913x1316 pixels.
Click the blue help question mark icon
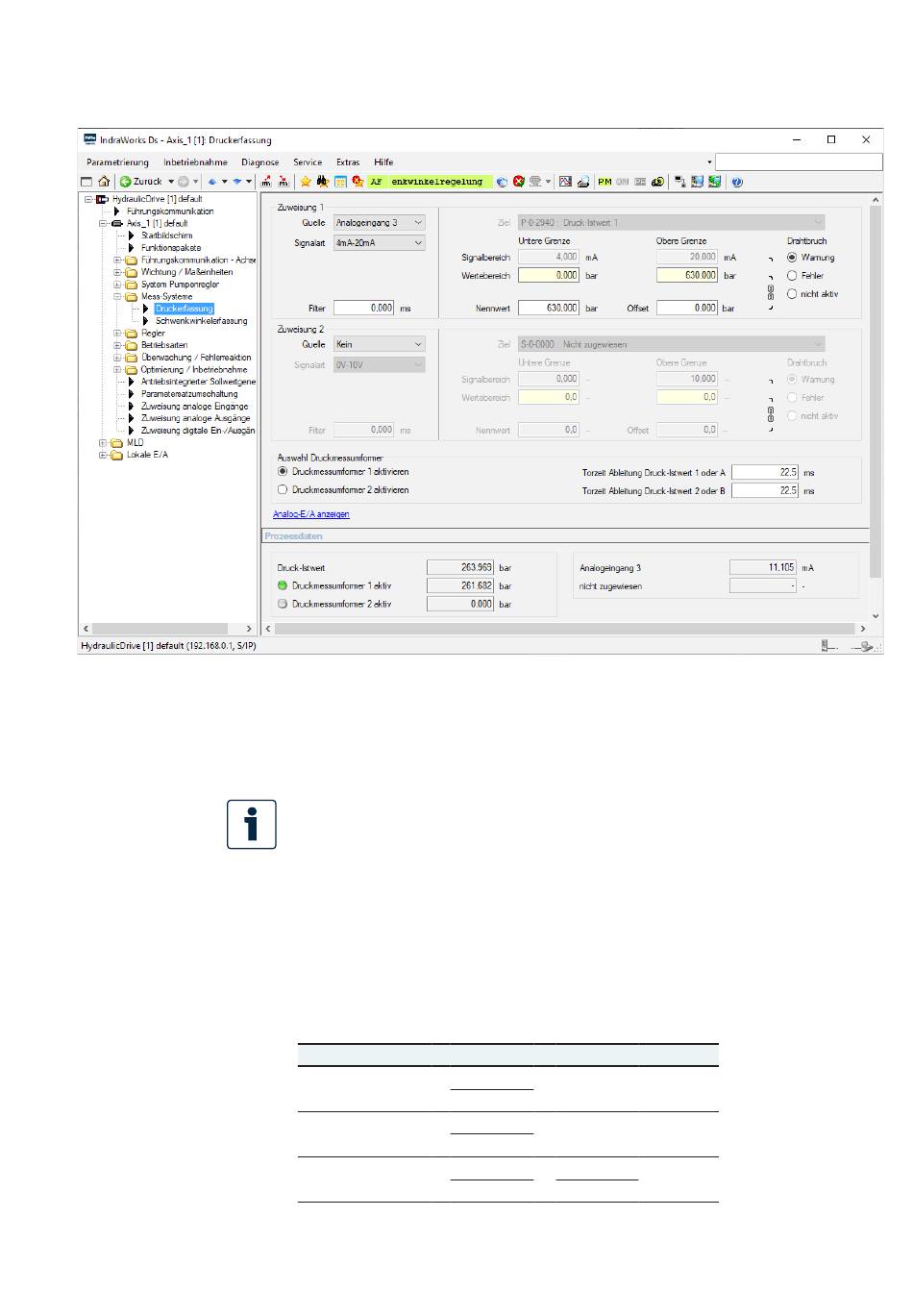point(737,182)
